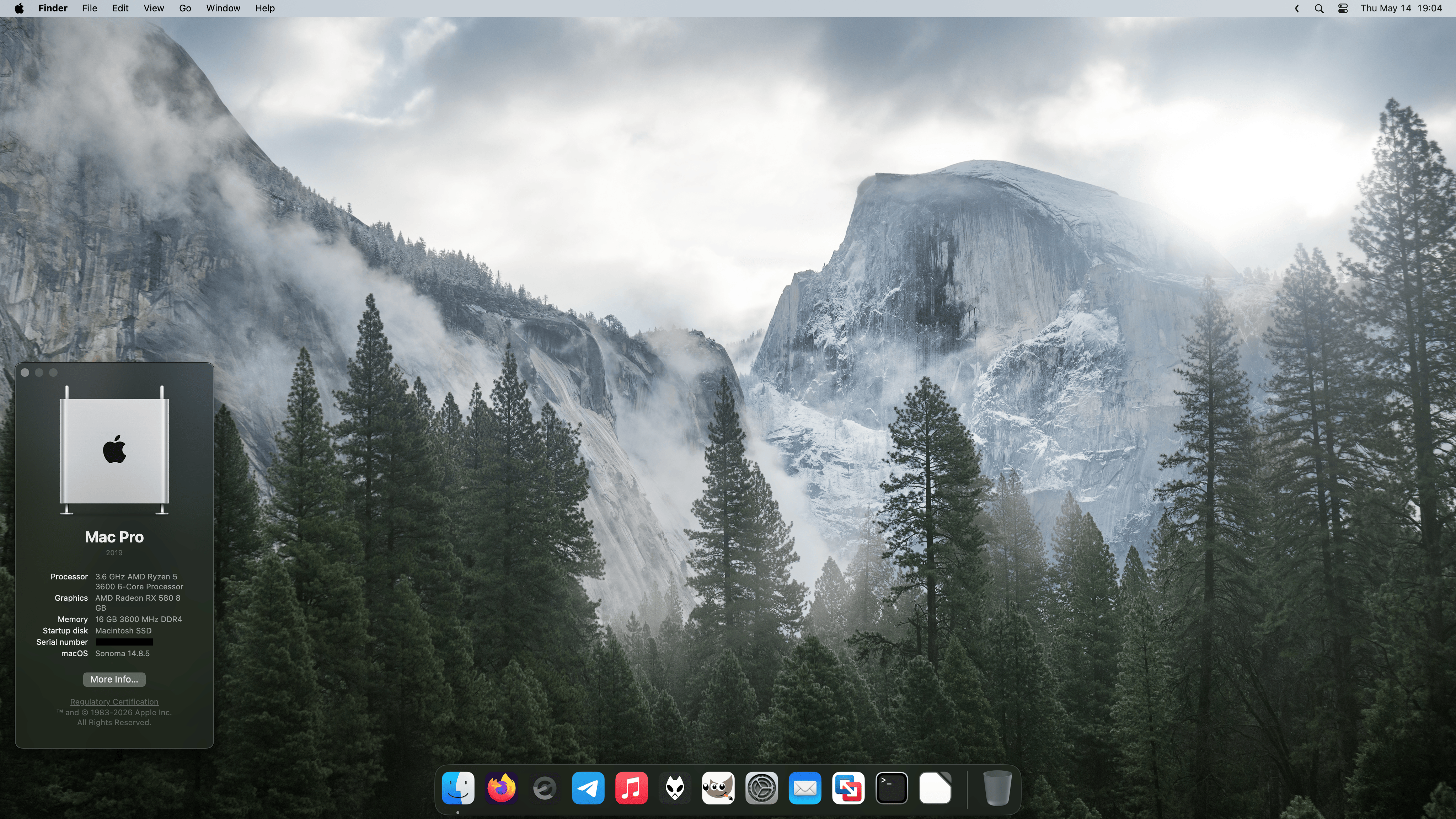Click the 'Sonoma 14.8.5' macOS version
The image size is (1456, 819).
pyautogui.click(x=123, y=653)
